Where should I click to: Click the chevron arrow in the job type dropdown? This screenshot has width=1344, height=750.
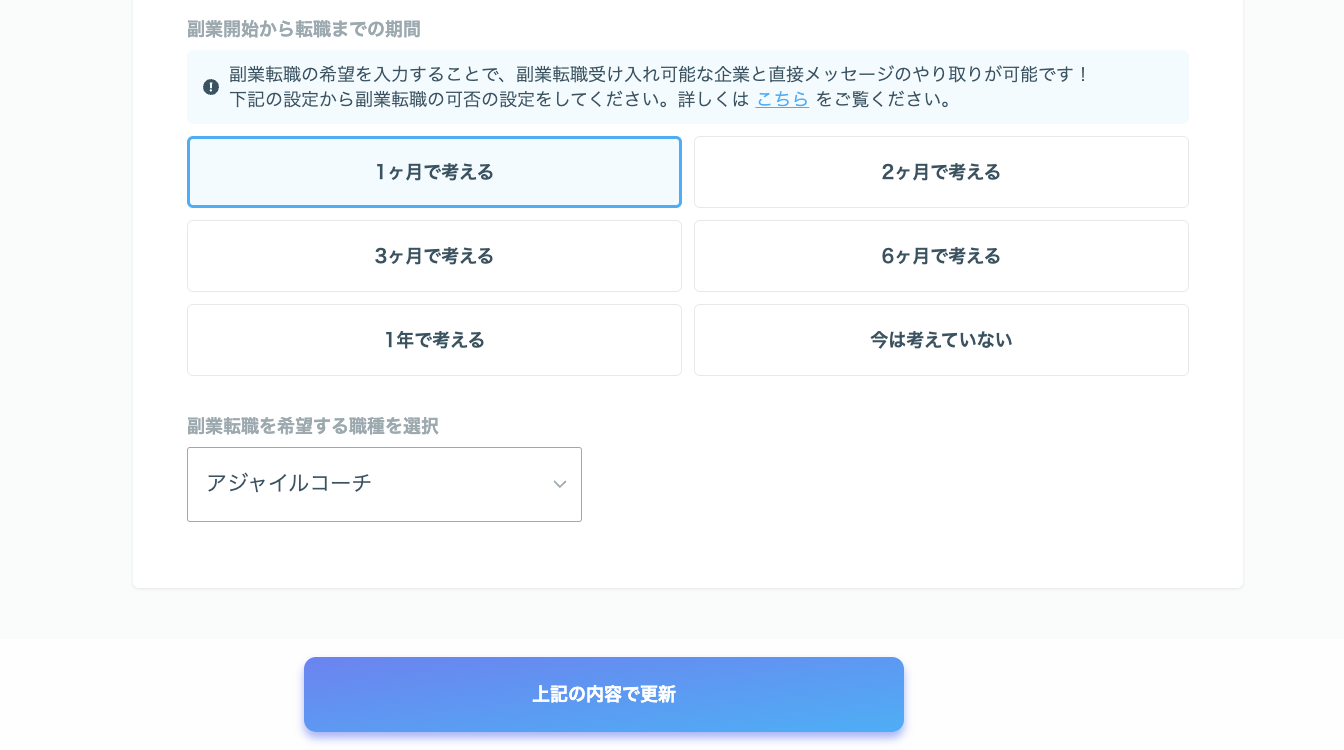[560, 484]
